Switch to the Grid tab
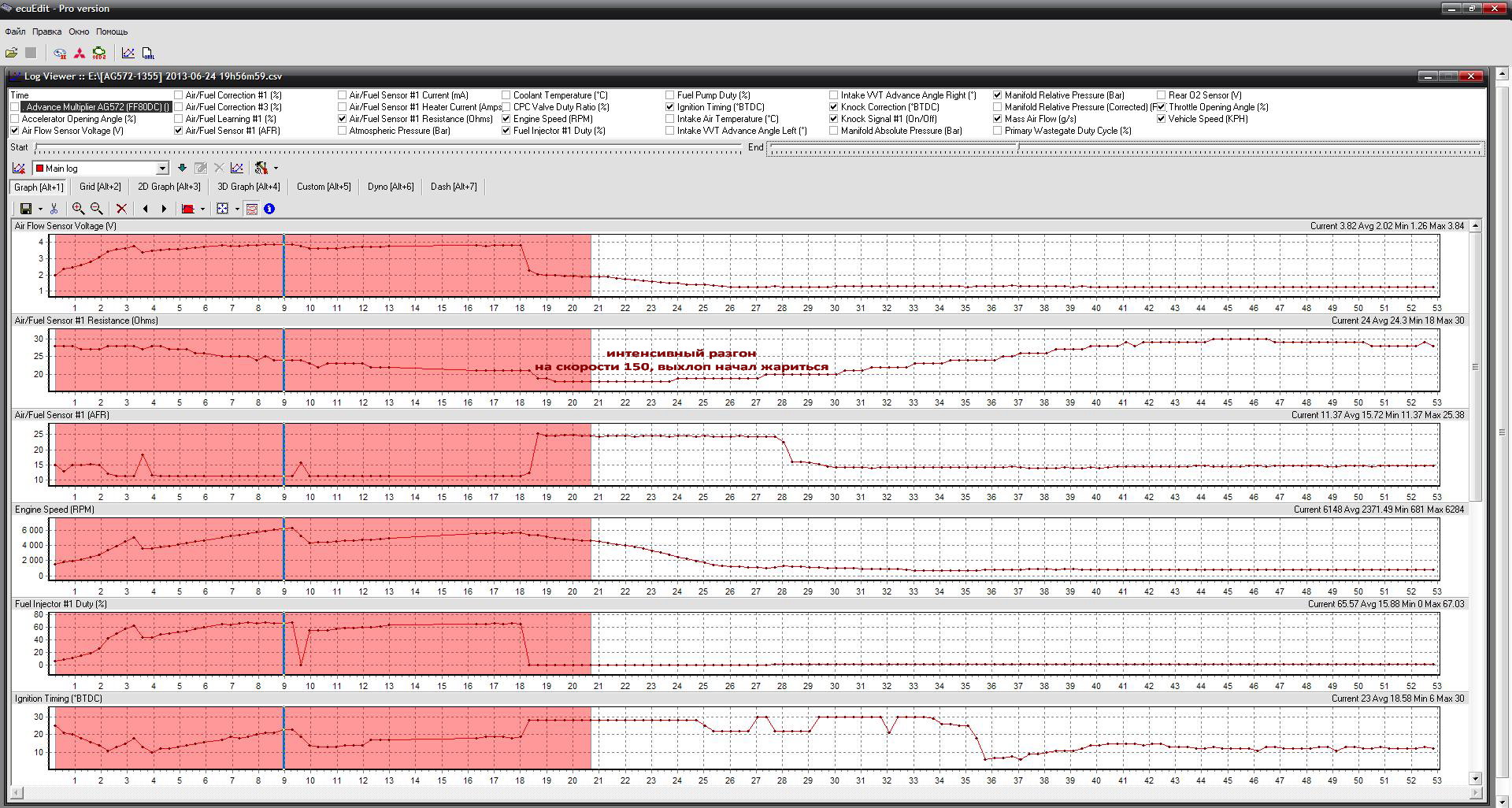 pos(100,187)
